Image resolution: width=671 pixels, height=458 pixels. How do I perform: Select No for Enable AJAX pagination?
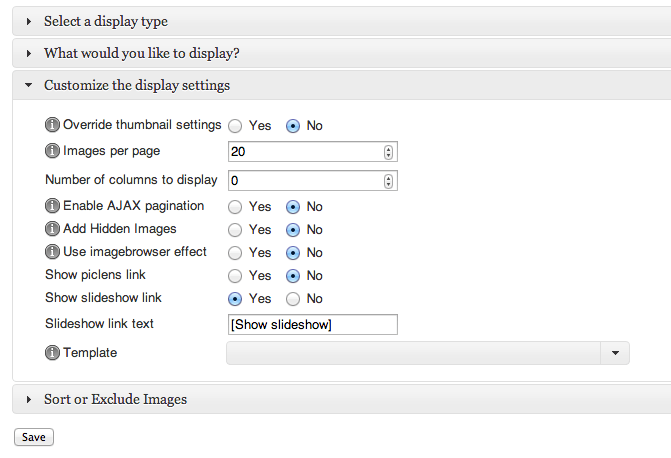[x=293, y=207]
